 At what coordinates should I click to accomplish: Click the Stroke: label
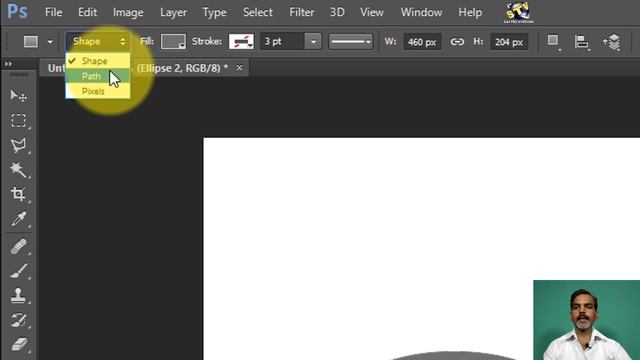coord(207,41)
